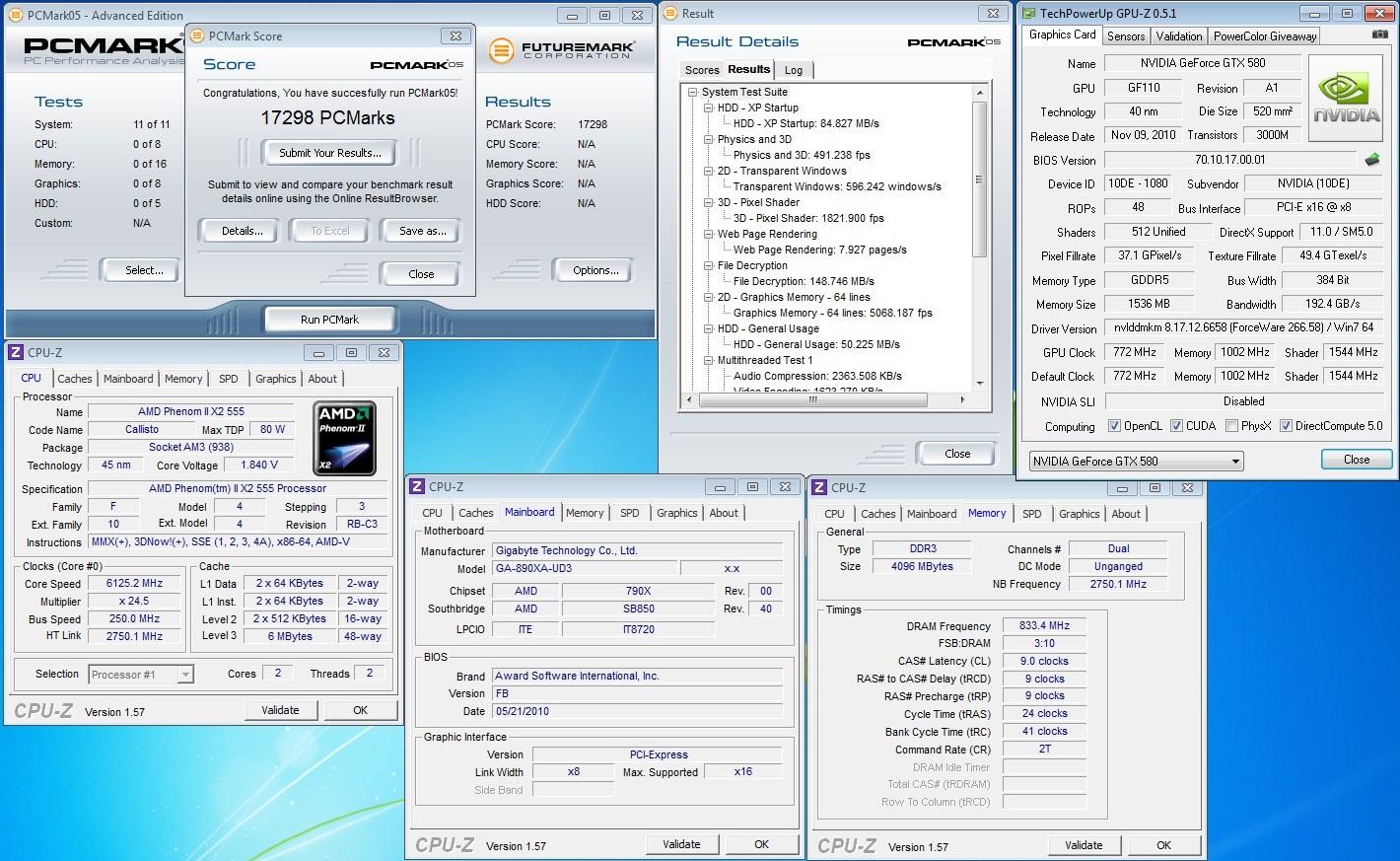Click OK in the CPU-Z Mainboard window
1400x861 pixels.
[762, 844]
